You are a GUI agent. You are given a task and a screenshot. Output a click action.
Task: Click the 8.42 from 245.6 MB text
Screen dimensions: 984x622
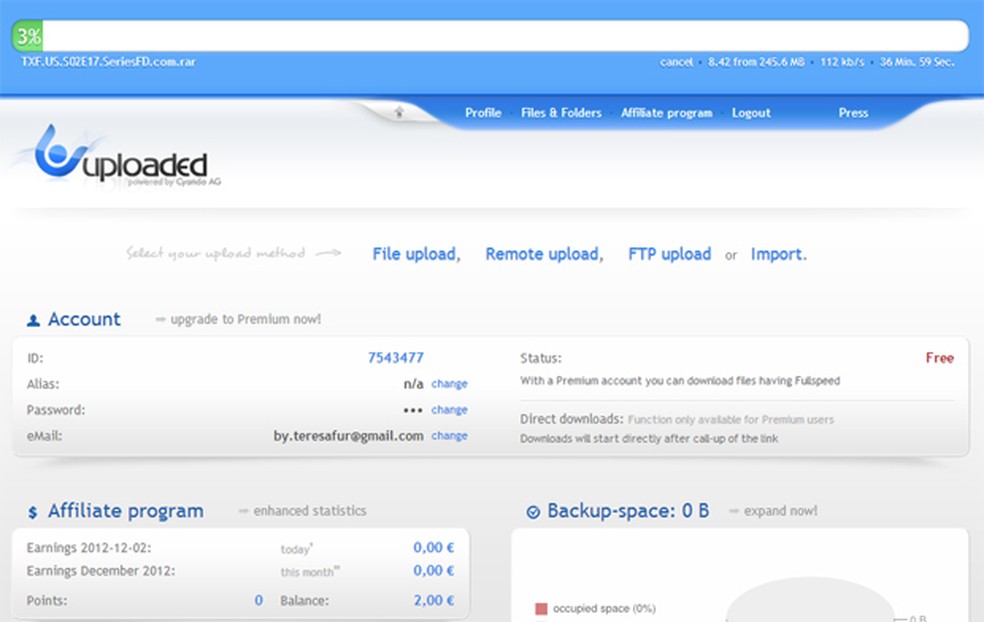click(x=756, y=62)
